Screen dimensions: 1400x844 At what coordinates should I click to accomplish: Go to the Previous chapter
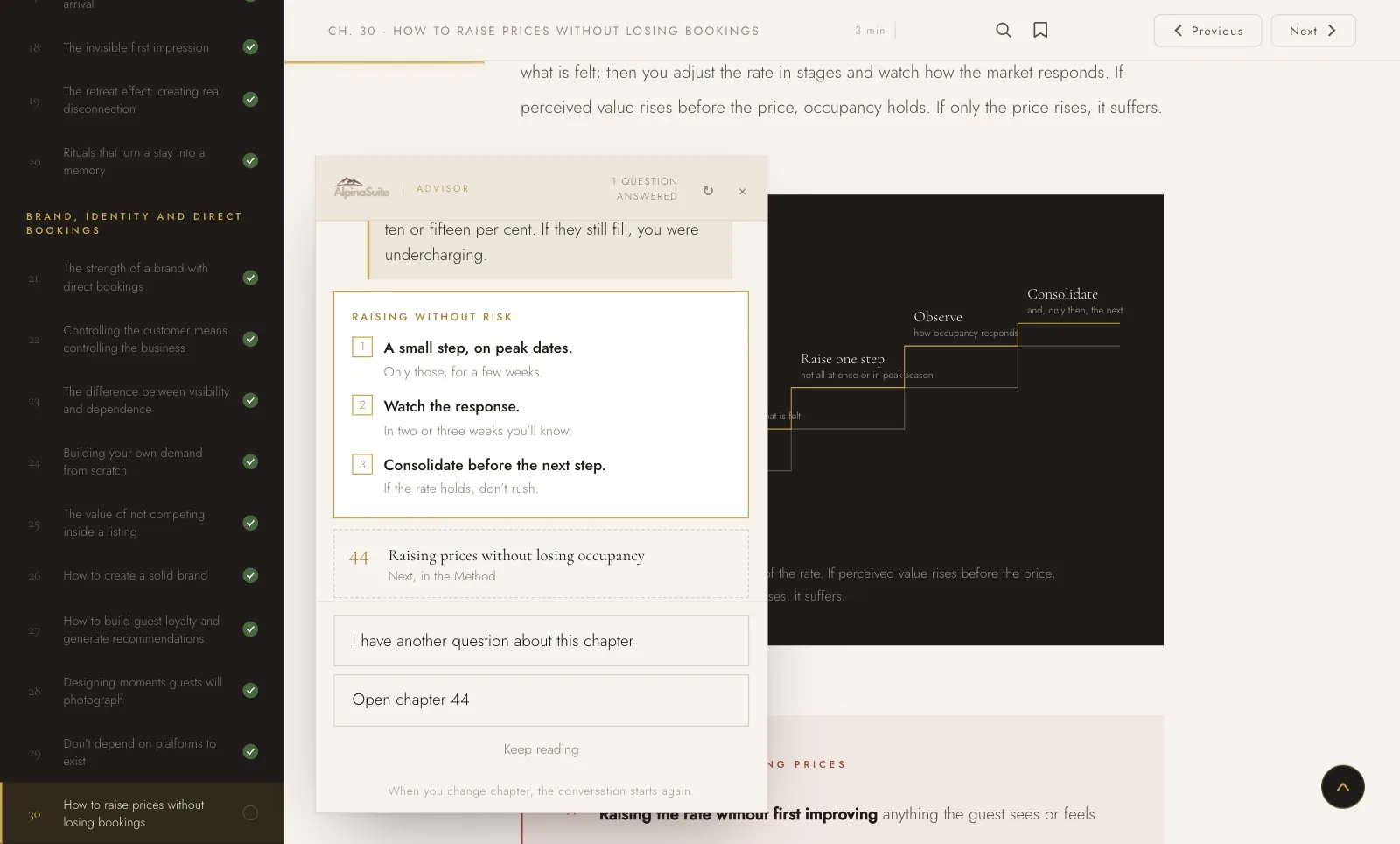pyautogui.click(x=1207, y=31)
